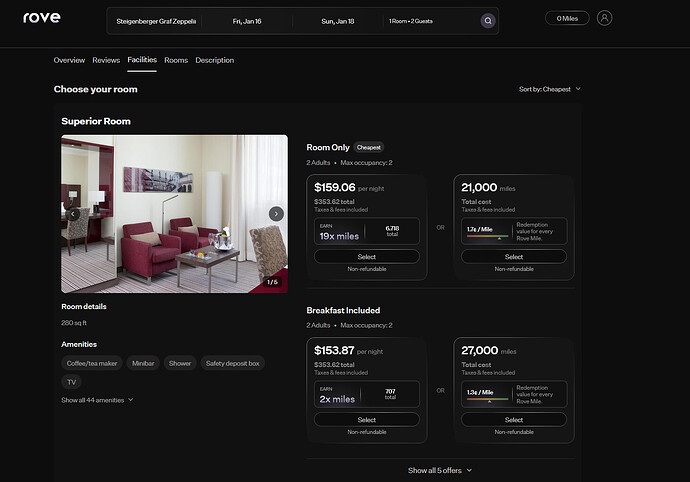Image resolution: width=690 pixels, height=482 pixels.
Task: Select Room Only 21,000 miles option
Action: [513, 257]
